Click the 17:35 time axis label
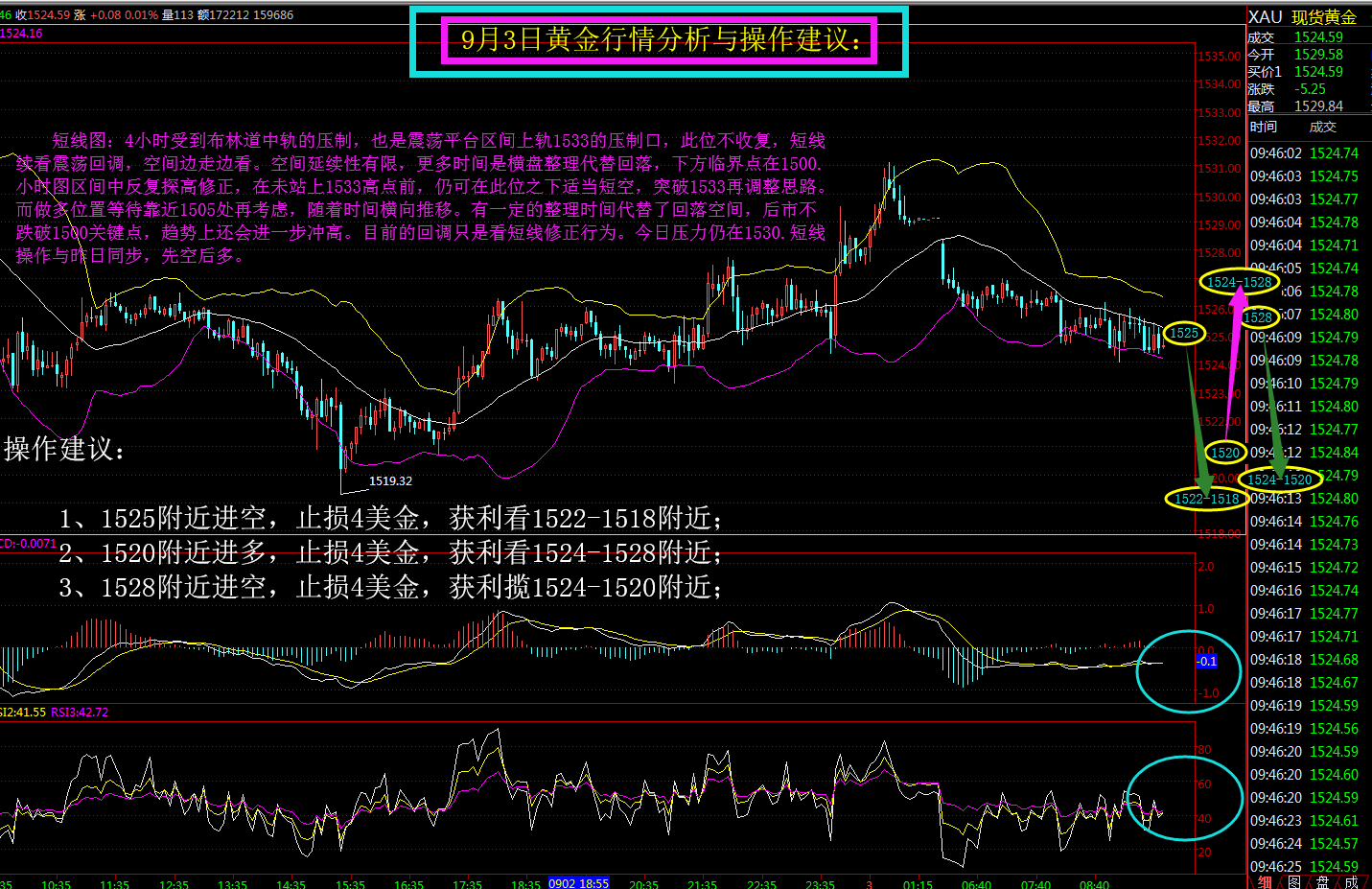Viewport: 1372px width, 889px height. tap(467, 883)
